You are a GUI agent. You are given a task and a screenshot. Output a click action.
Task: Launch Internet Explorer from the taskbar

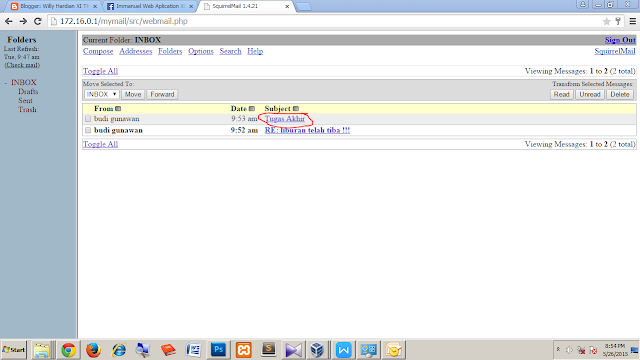click(119, 350)
